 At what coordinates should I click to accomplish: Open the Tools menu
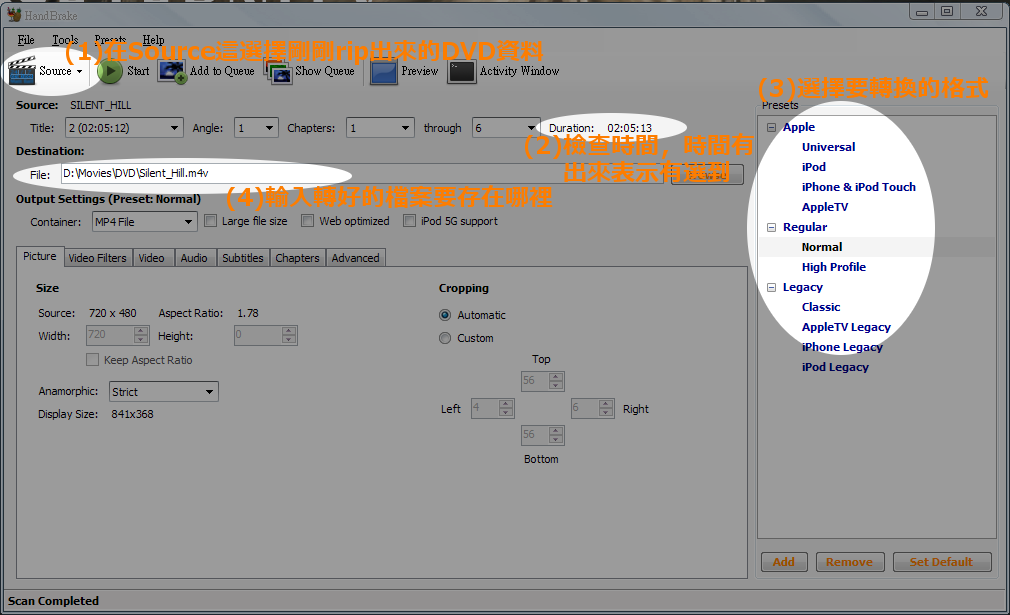pos(65,40)
